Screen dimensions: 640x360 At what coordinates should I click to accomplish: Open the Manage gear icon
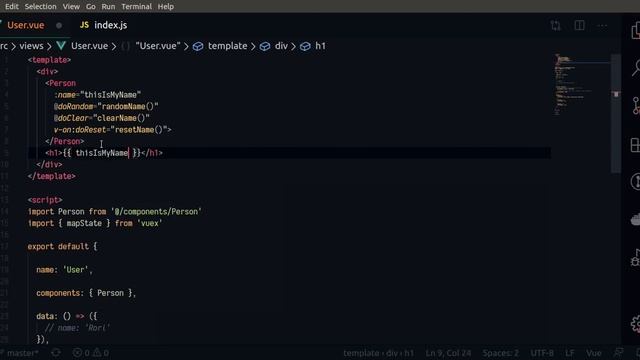click(636, 324)
